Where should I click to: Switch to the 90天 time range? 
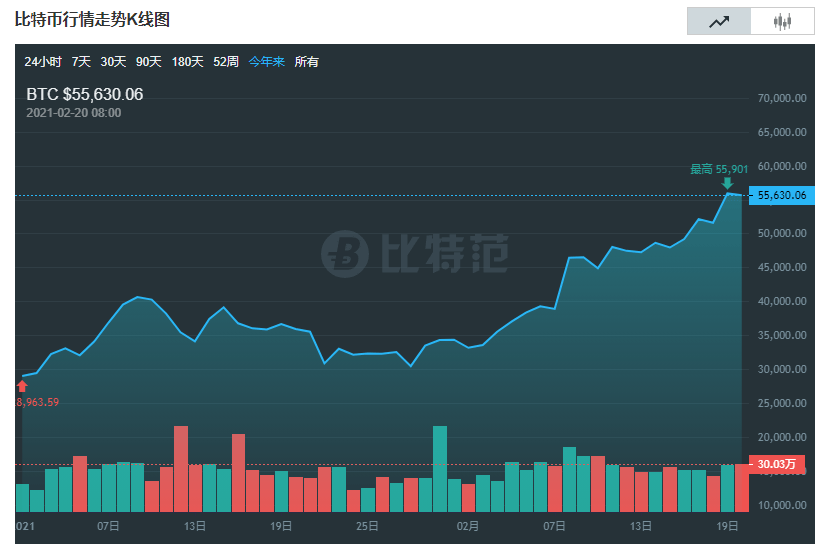148,62
